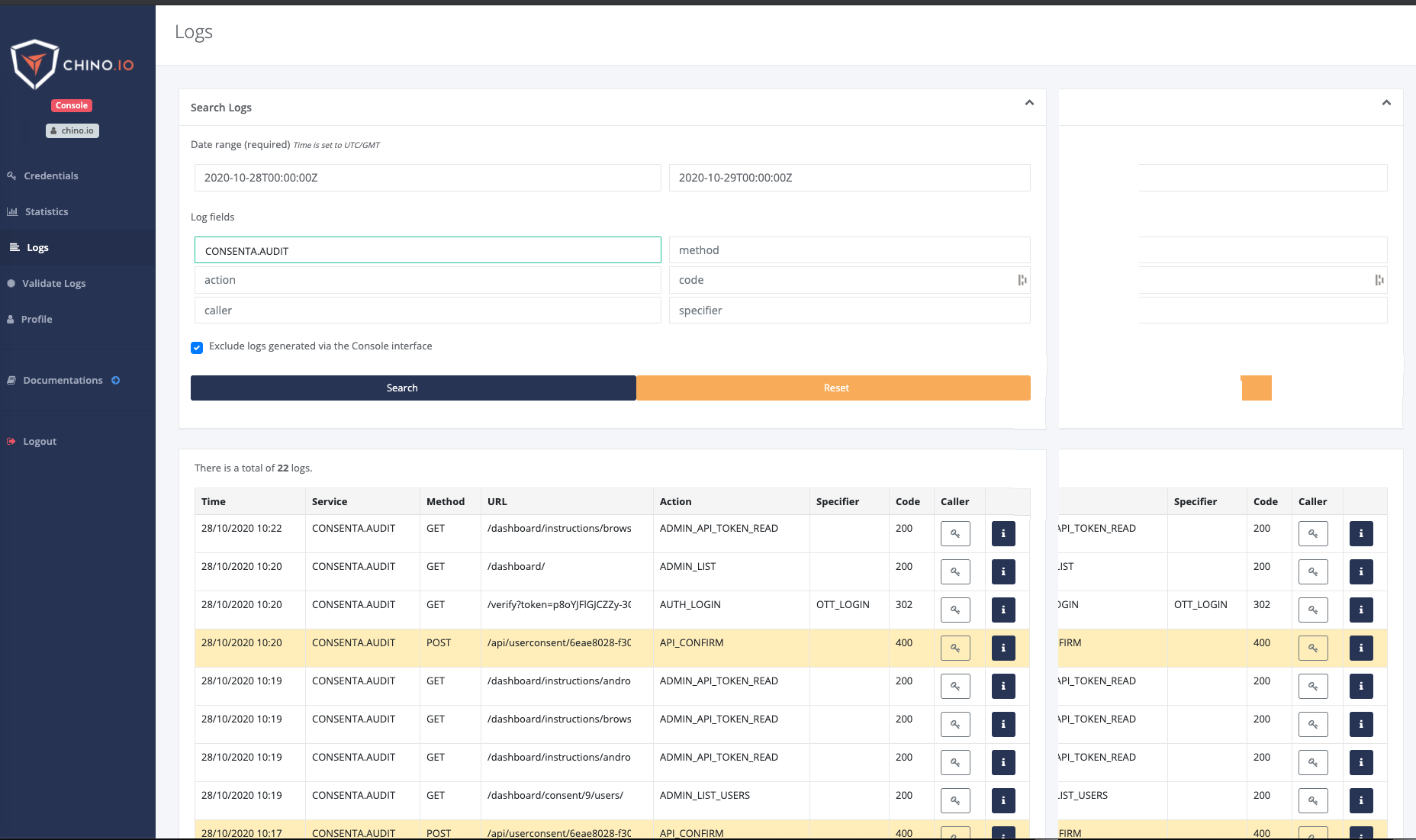Click the Search button
The width and height of the screenshot is (1416, 840).
(414, 388)
